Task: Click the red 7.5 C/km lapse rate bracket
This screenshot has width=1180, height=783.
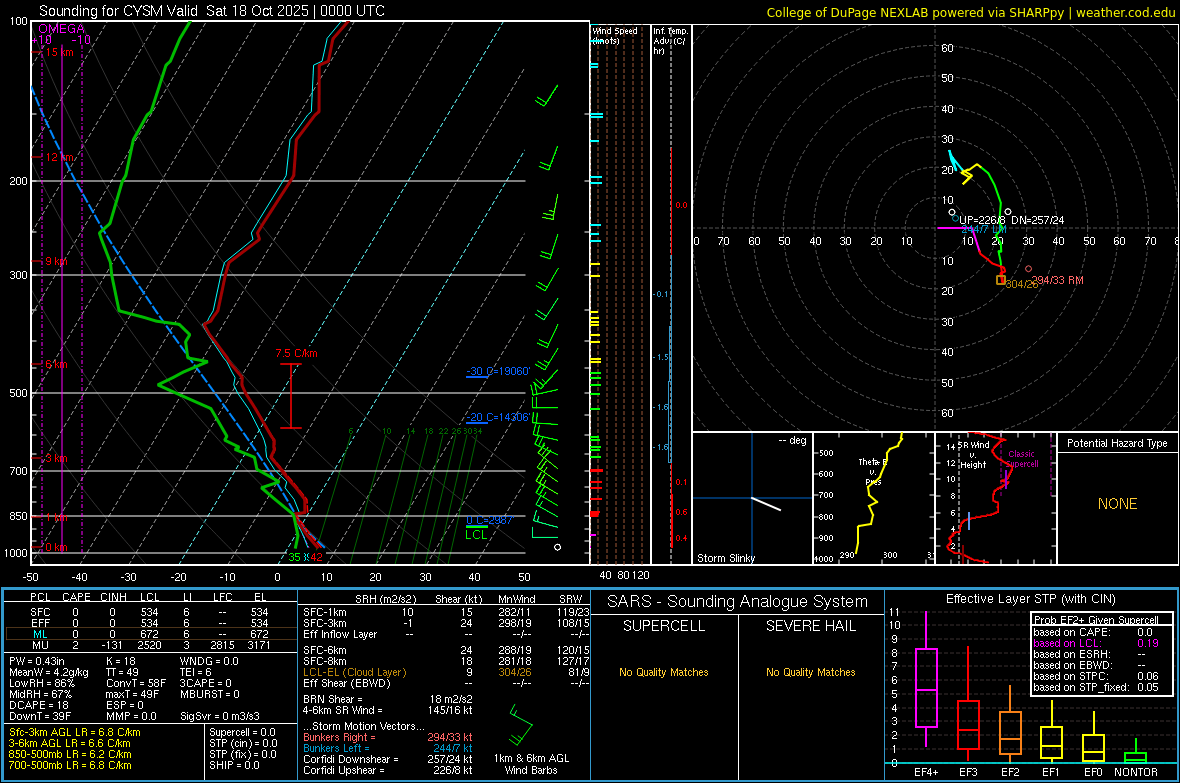Action: pyautogui.click(x=290, y=396)
